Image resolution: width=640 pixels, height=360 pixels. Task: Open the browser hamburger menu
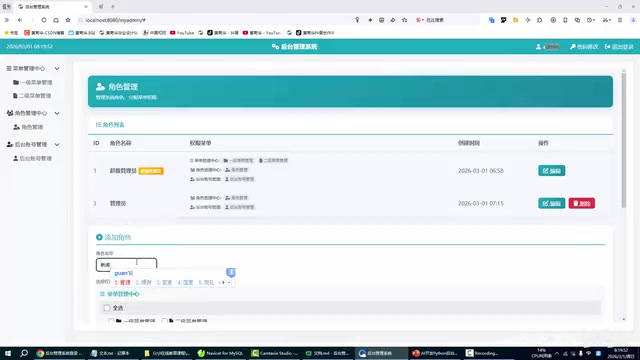pyautogui.click(x=620, y=20)
